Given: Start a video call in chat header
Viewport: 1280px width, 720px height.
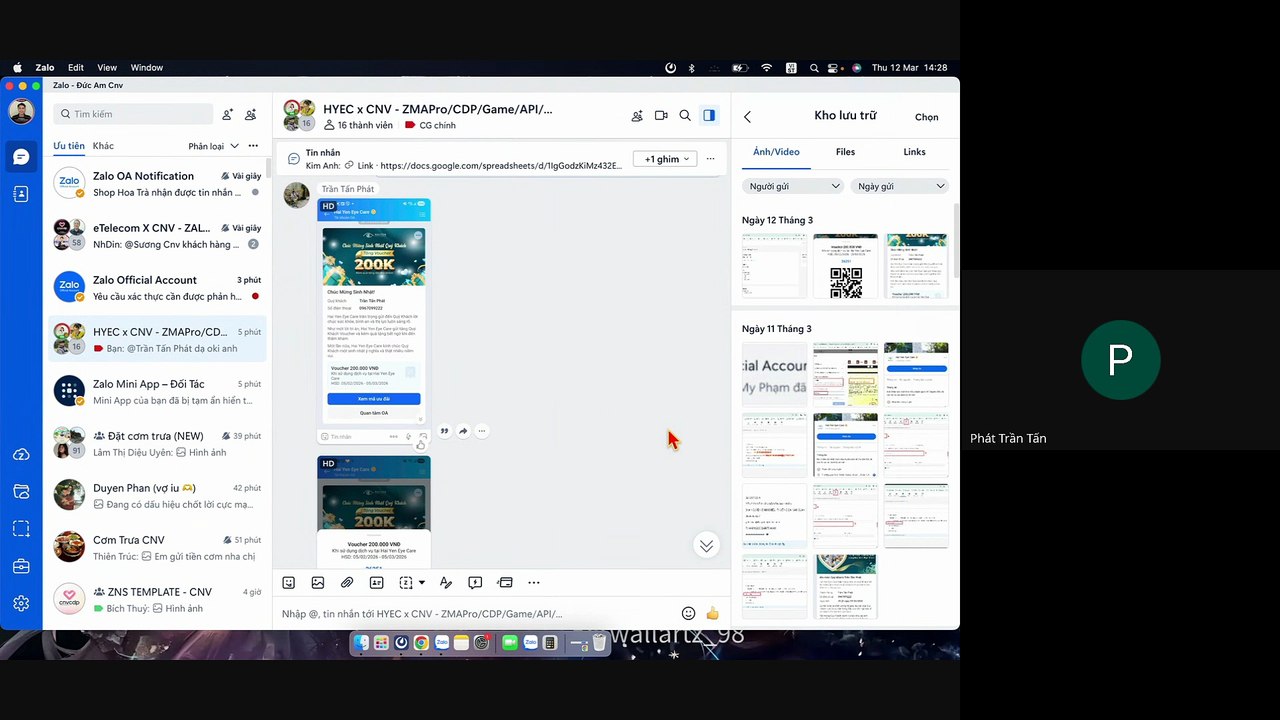Looking at the screenshot, I should point(661,116).
